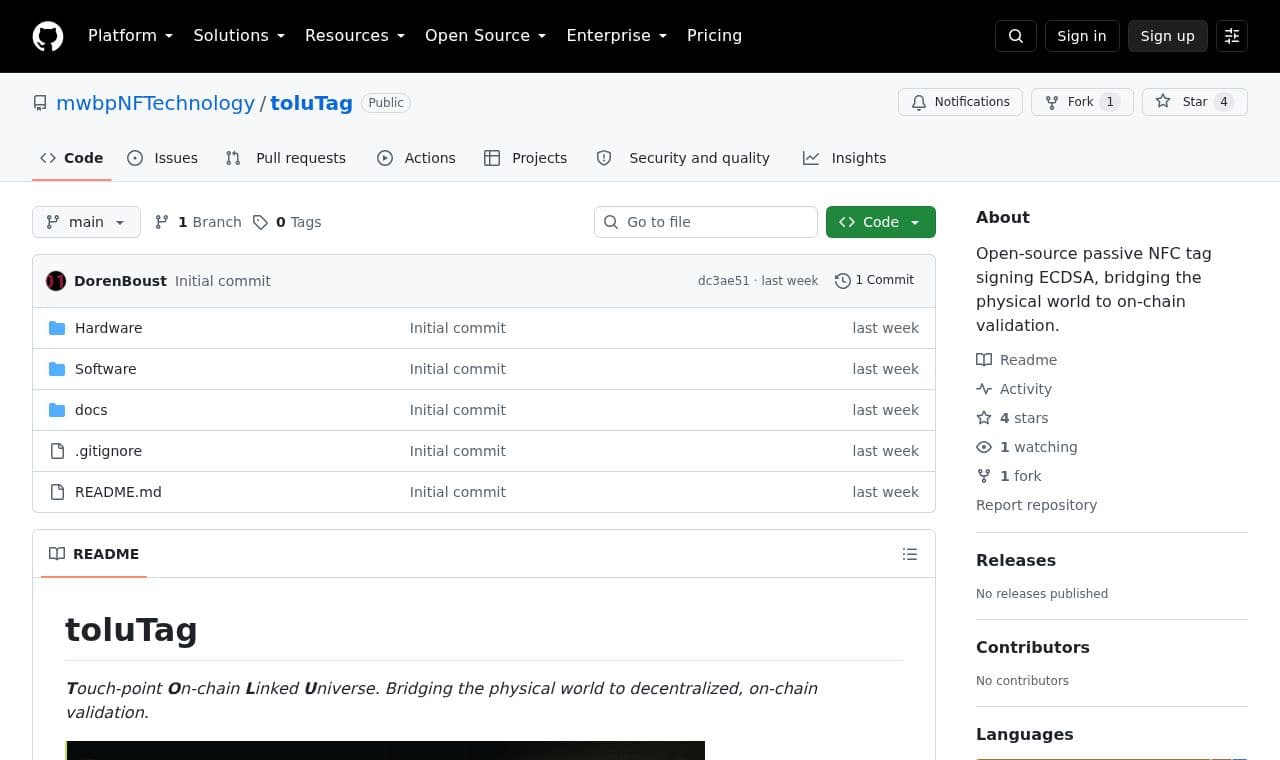Click the appearance settings sliders icon
This screenshot has height=760, width=1280.
click(1232, 36)
